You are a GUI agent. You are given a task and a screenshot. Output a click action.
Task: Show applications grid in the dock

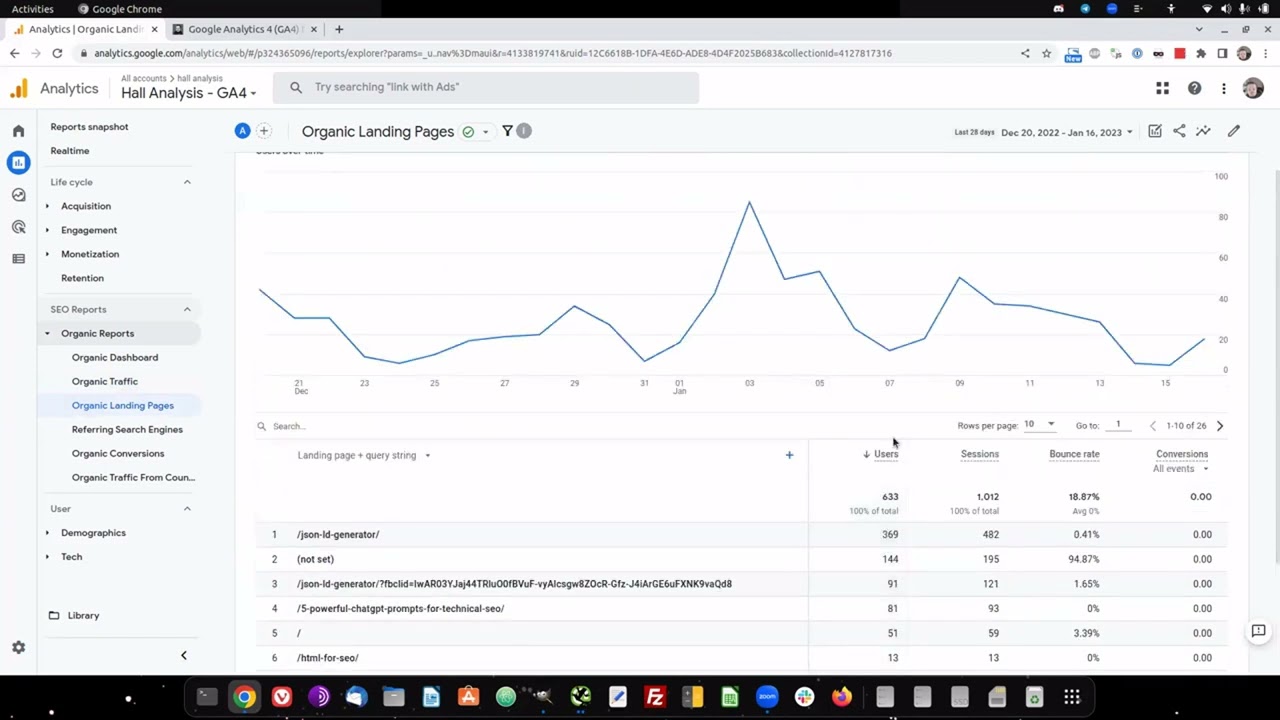(1071, 697)
